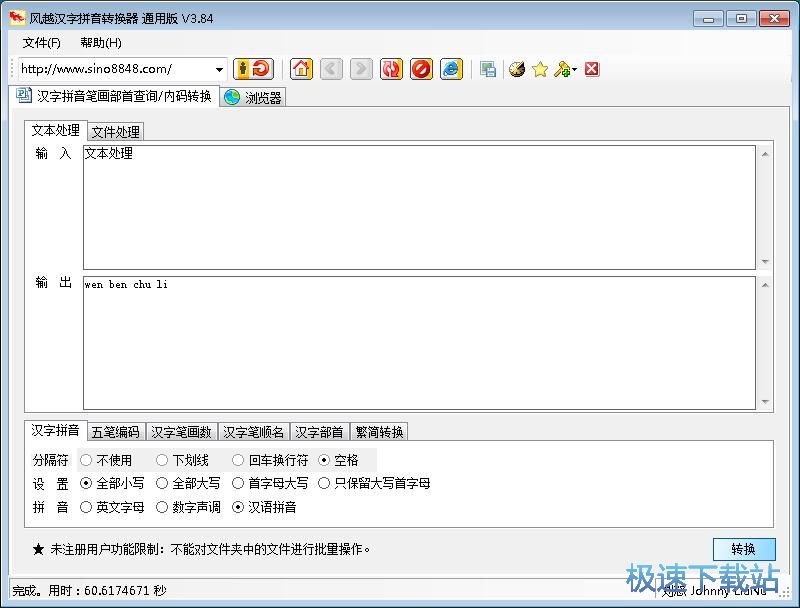Switch to the 汉字部首 tab
The width and height of the screenshot is (800, 608).
coord(319,432)
